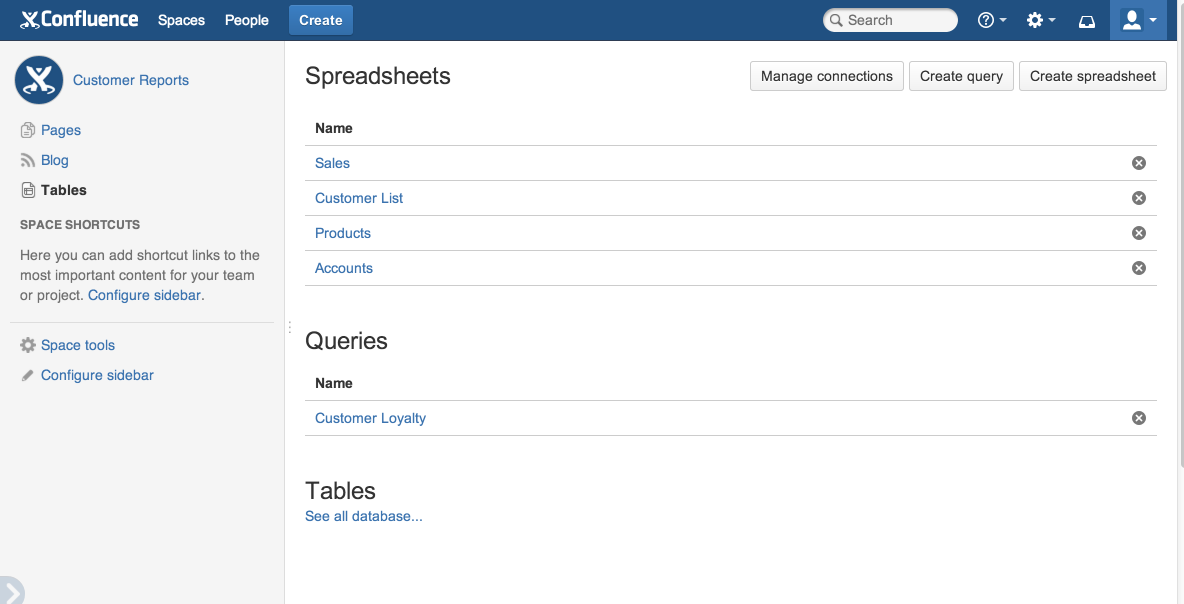Image resolution: width=1184 pixels, height=604 pixels.
Task: Open the Spaces menu
Action: (181, 20)
